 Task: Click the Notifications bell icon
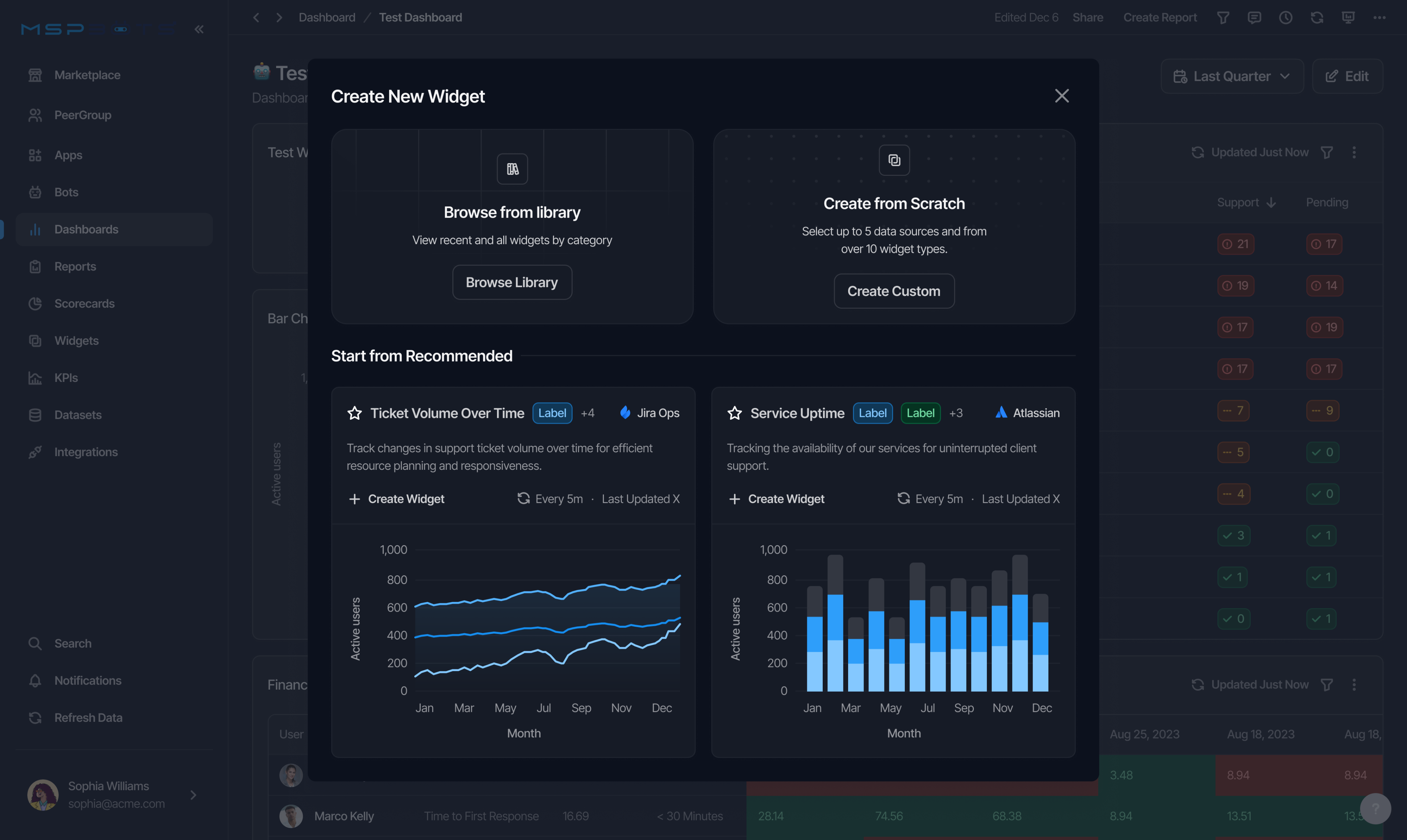(x=35, y=680)
